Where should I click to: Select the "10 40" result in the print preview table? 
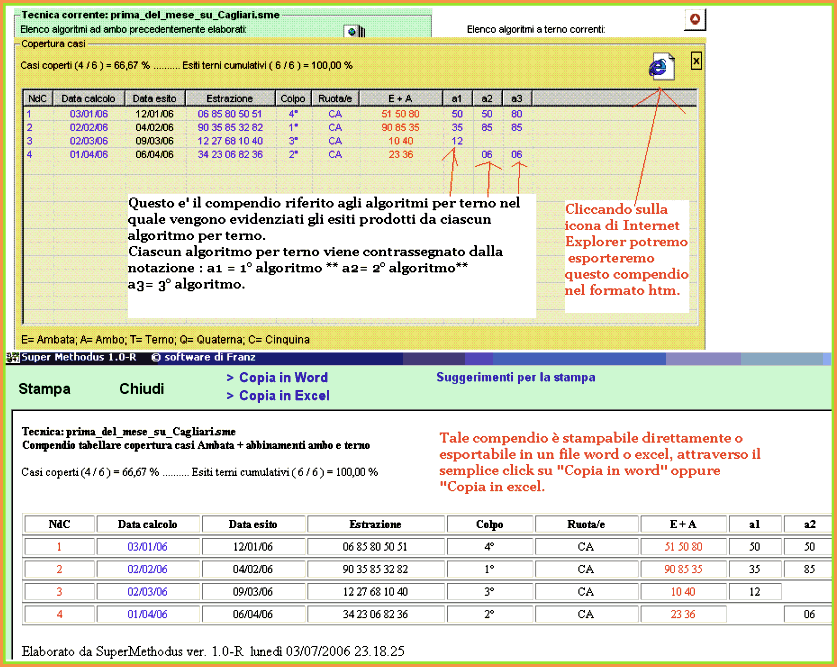(683, 592)
